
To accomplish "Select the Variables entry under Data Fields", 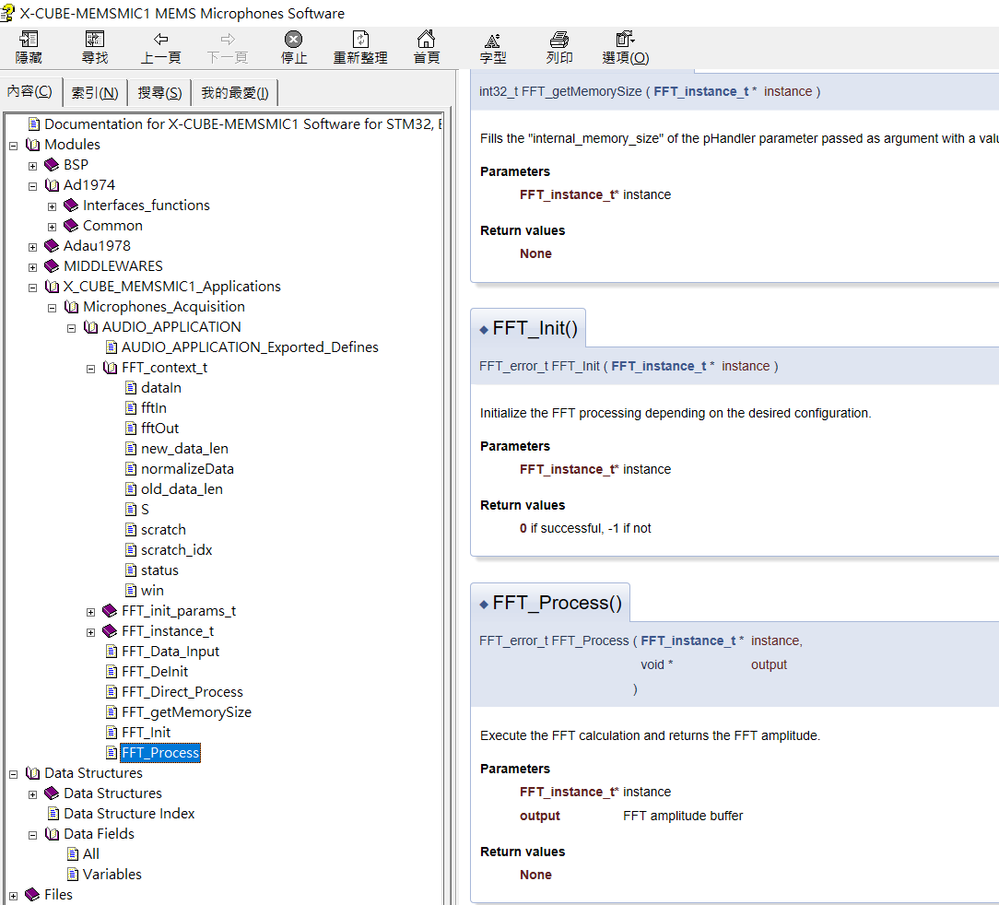I will [x=112, y=874].
